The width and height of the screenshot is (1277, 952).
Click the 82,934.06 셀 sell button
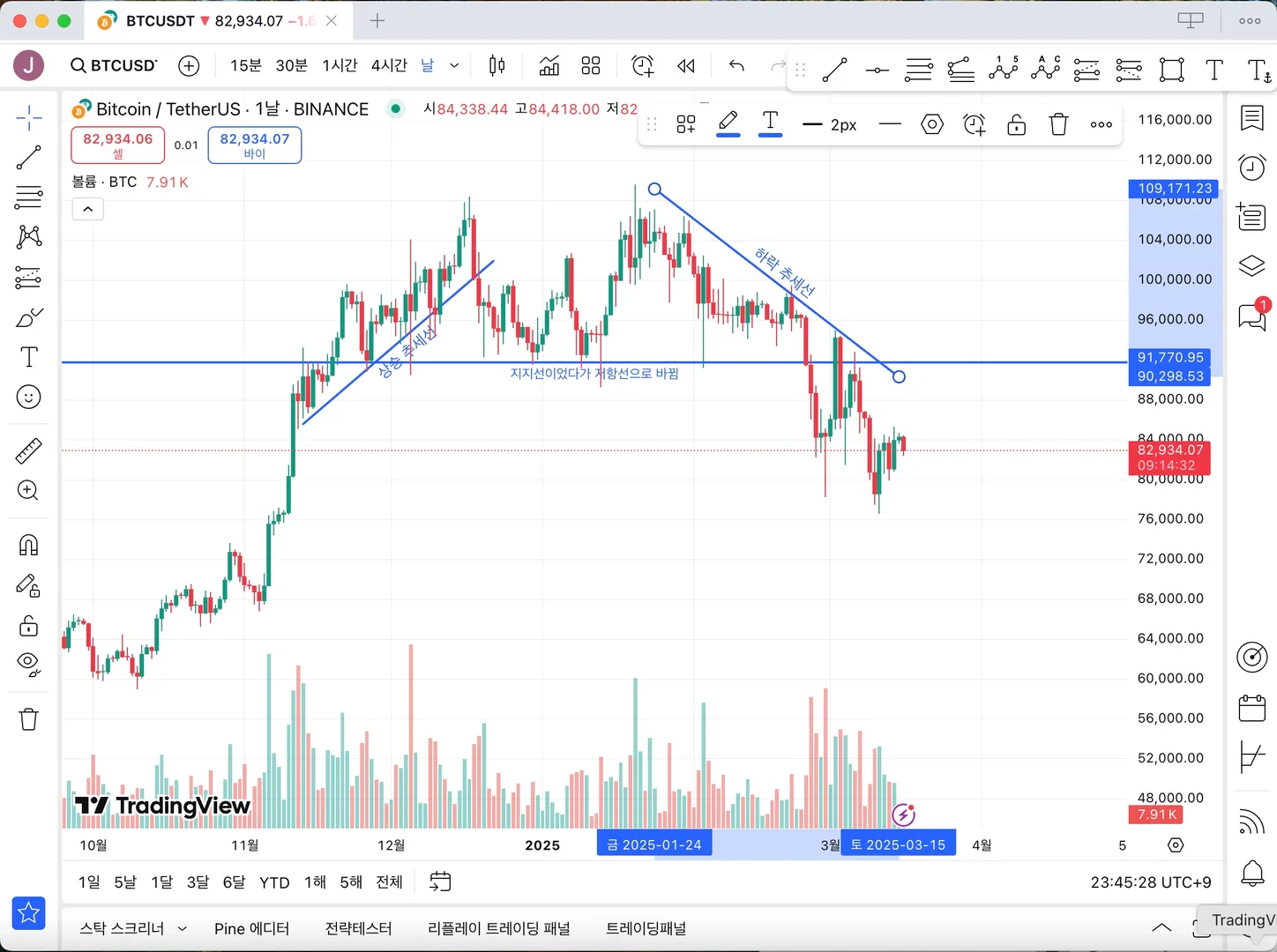coord(118,145)
